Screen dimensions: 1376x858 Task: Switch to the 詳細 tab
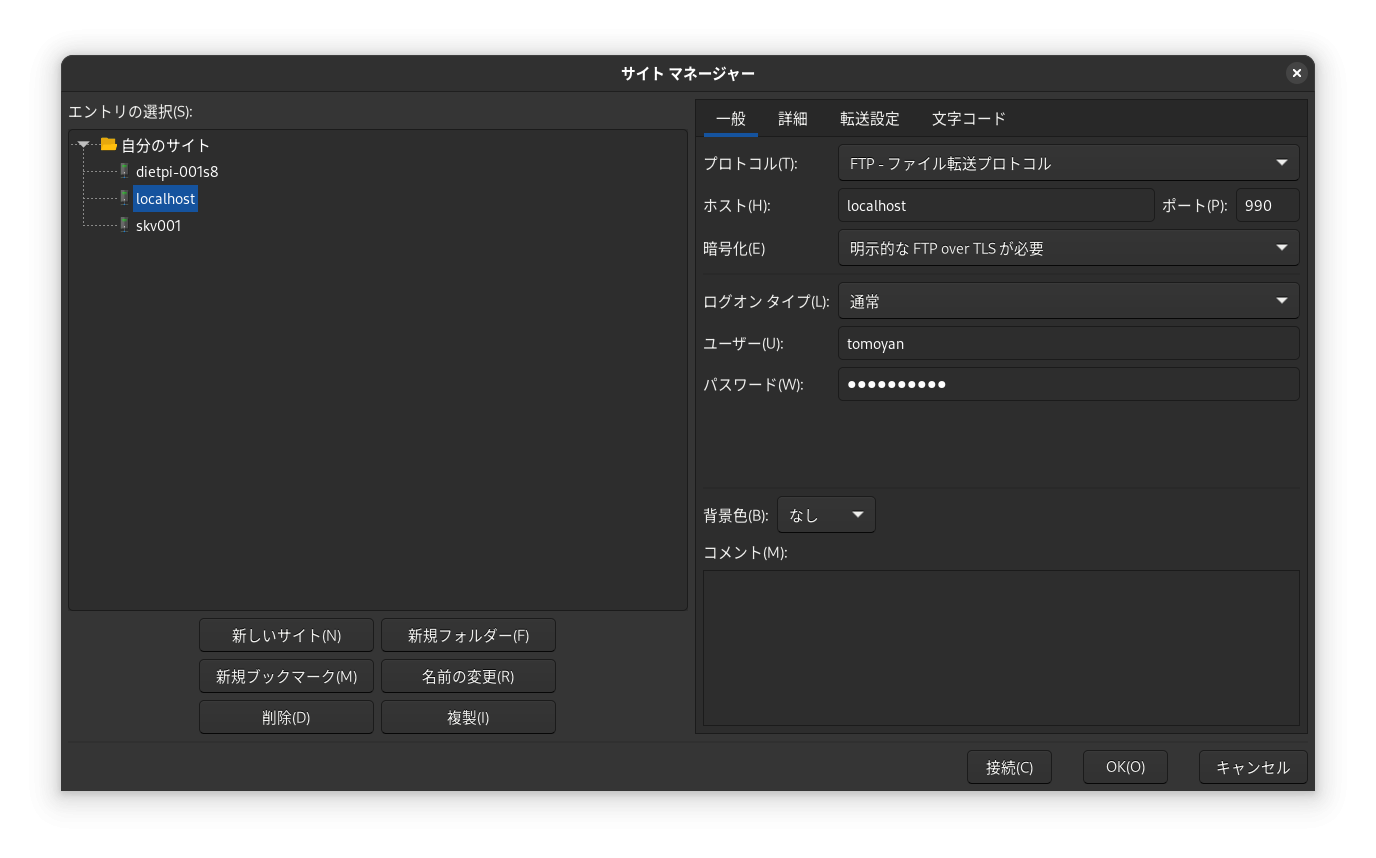(792, 119)
